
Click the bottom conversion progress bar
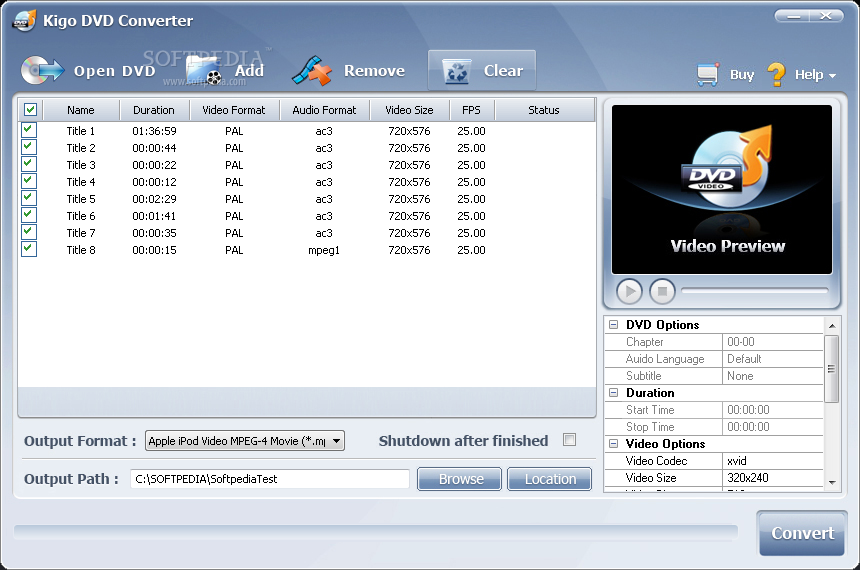pos(376,532)
